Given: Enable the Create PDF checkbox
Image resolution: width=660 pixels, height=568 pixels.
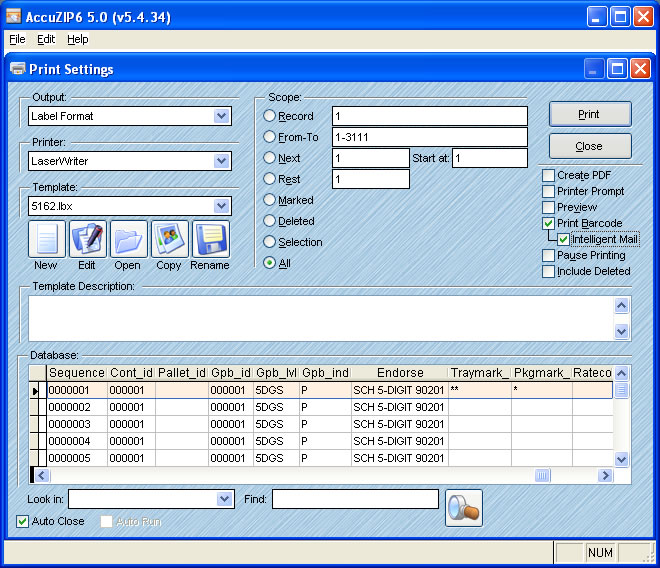Looking at the screenshot, I should [548, 175].
